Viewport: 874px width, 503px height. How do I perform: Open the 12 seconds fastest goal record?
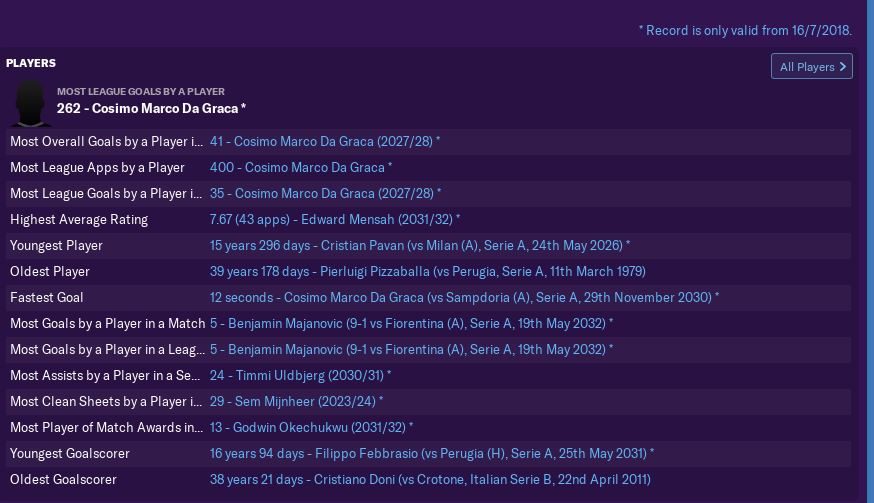tap(464, 298)
